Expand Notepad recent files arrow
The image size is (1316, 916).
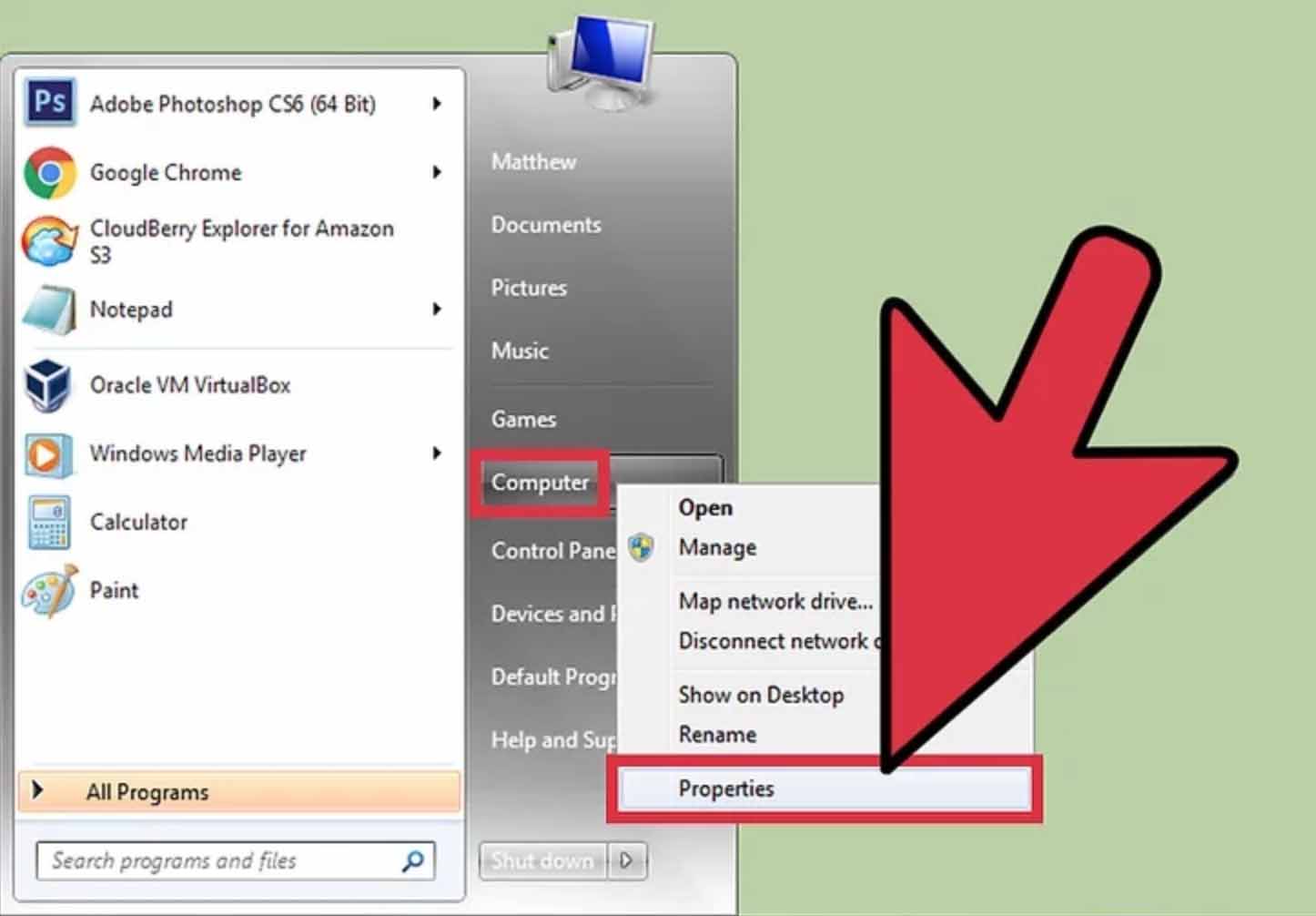[x=437, y=310]
